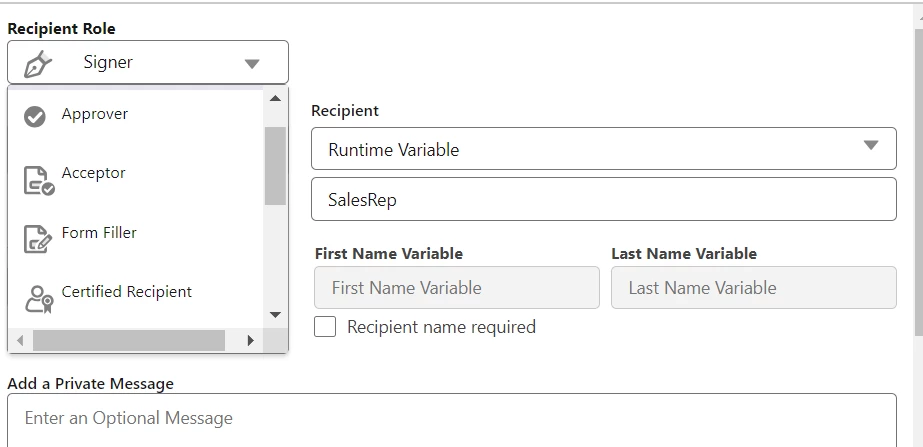This screenshot has width=923, height=447.
Task: Click the First Name Variable field
Action: click(x=456, y=288)
